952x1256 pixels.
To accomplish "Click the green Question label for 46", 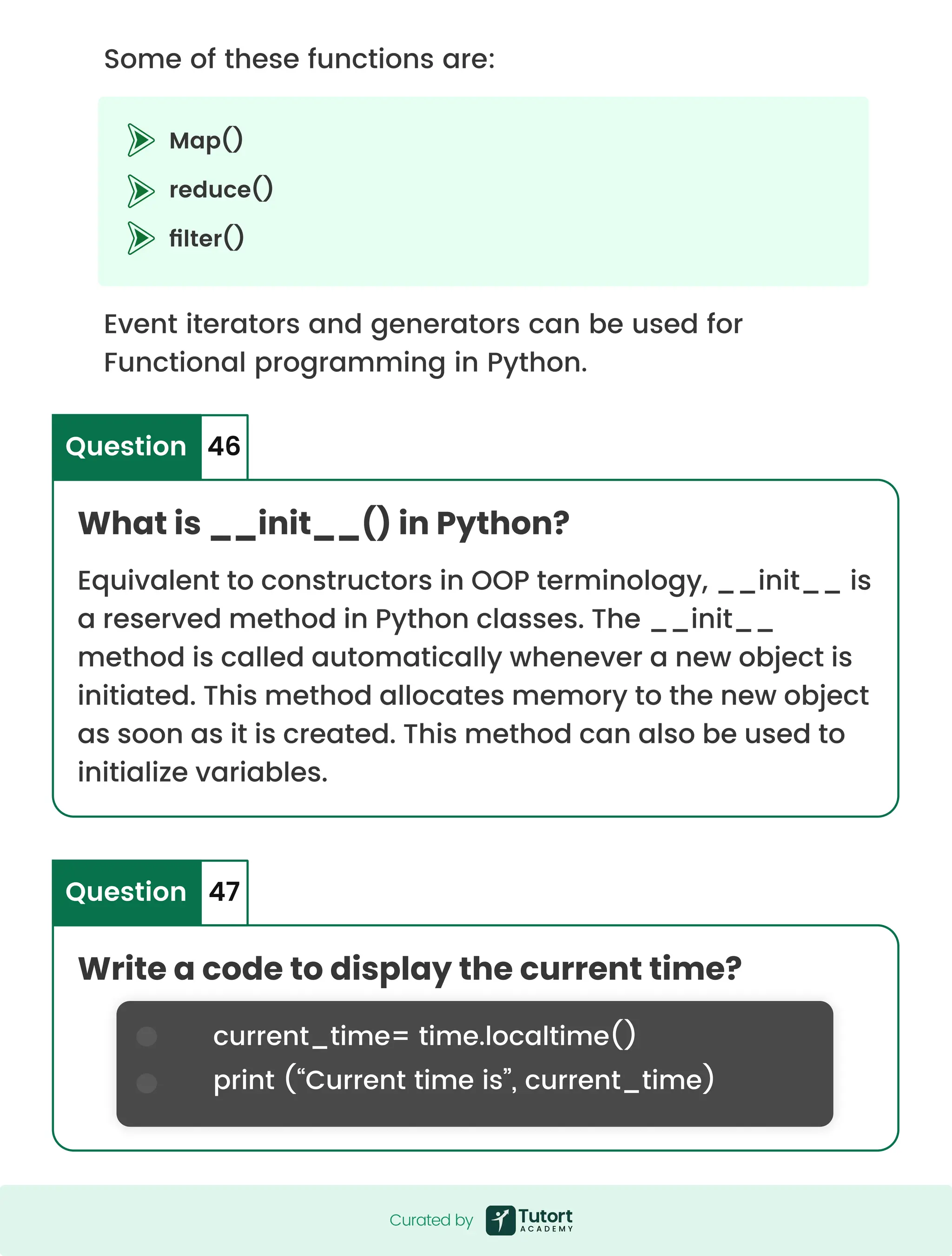I will pos(126,446).
